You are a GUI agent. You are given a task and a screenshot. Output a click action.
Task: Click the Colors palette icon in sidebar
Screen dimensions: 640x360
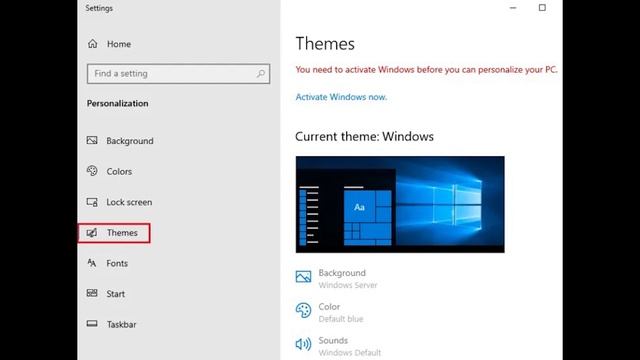[x=92, y=171]
